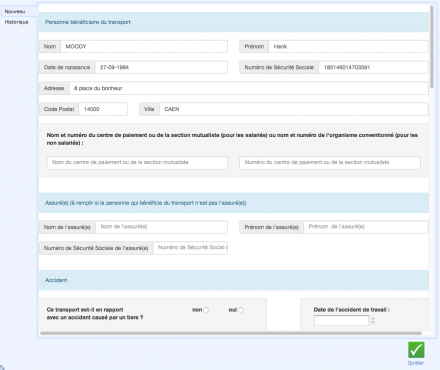Click the Numéro du centre de paiement field
Viewport: 440px width, 370px height.
(x=330, y=163)
